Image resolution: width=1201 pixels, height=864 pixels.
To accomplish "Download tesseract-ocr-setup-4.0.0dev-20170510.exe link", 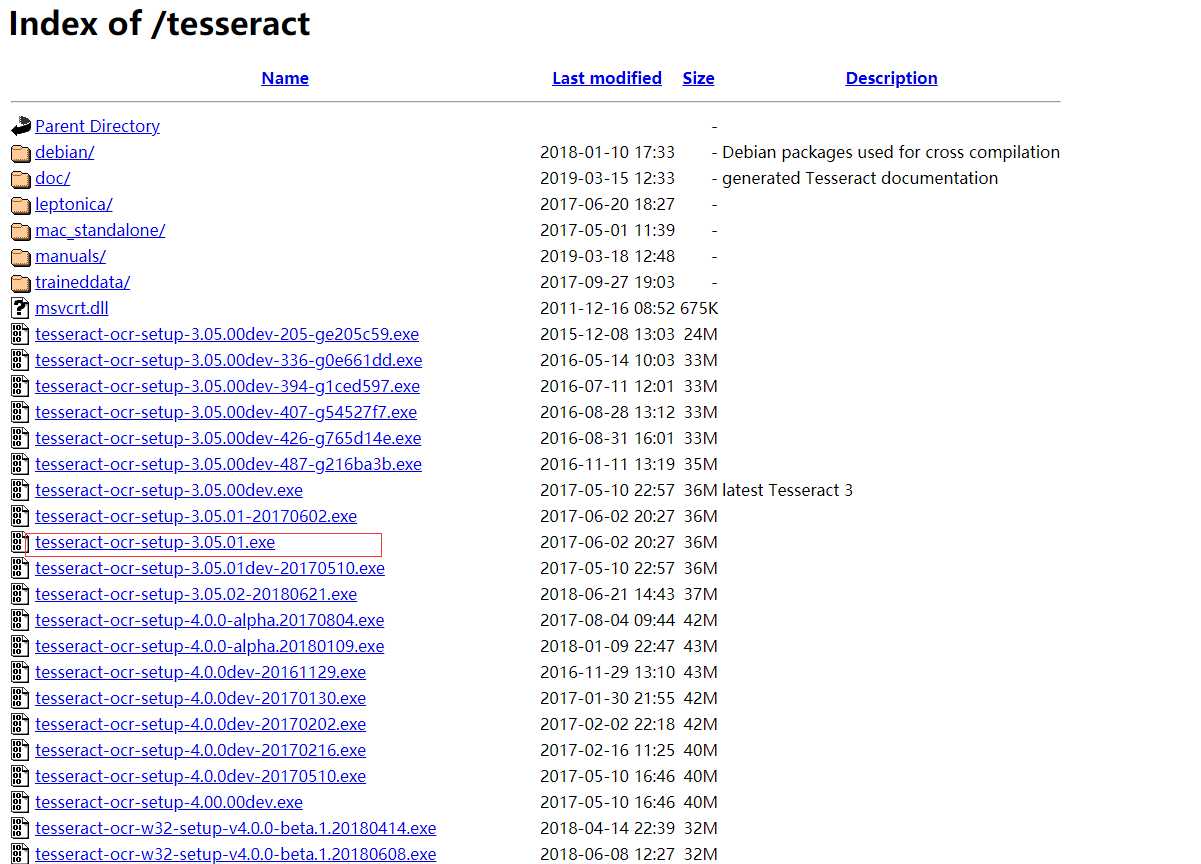I will 201,776.
